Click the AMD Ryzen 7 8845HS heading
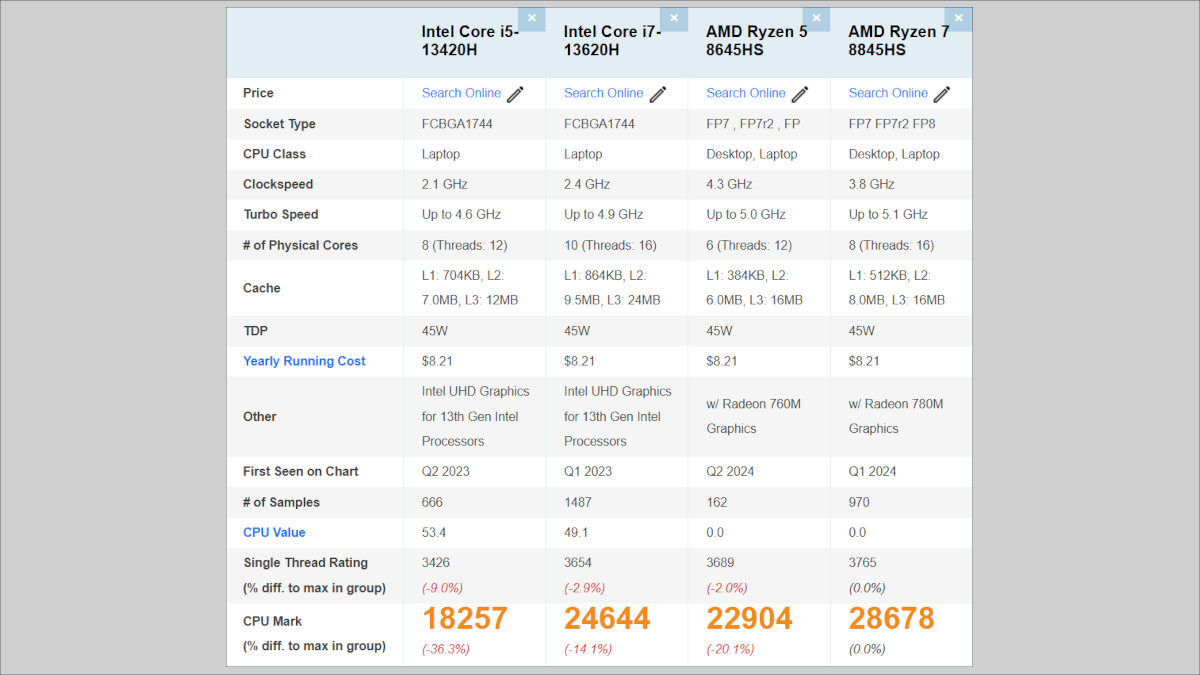 coord(898,40)
